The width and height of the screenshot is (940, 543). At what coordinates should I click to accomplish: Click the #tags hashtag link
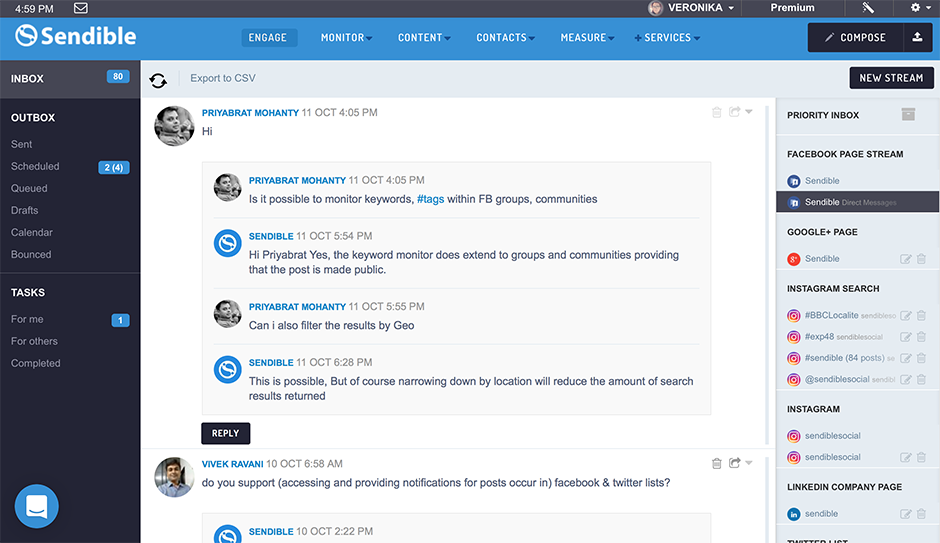pyautogui.click(x=430, y=199)
